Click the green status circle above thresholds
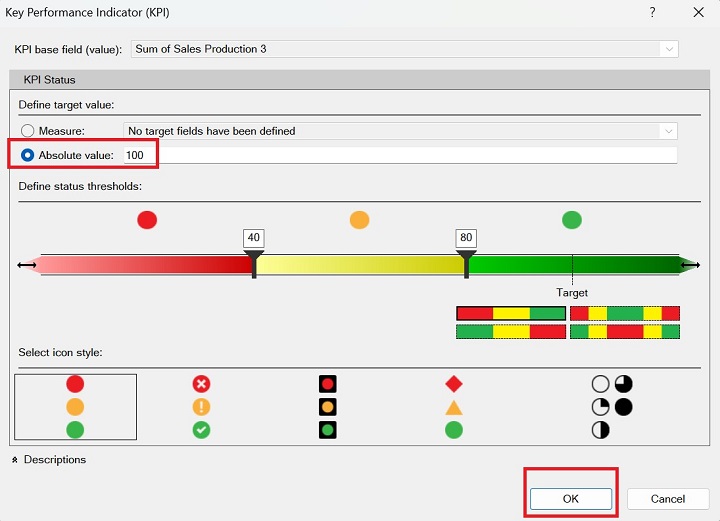This screenshot has width=720, height=521. [572, 220]
